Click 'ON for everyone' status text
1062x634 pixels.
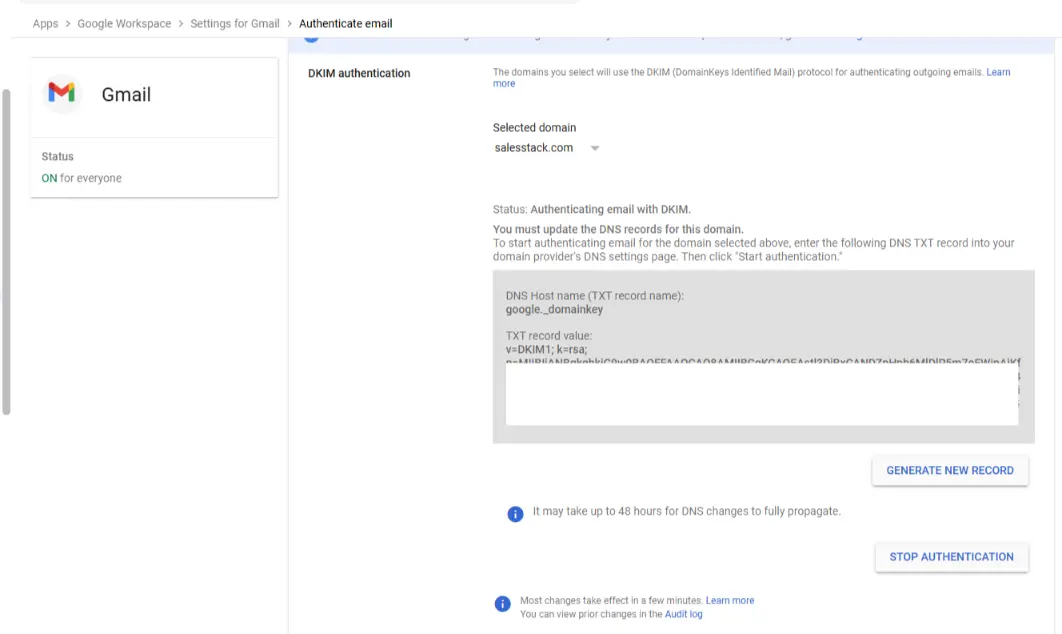click(x=81, y=178)
